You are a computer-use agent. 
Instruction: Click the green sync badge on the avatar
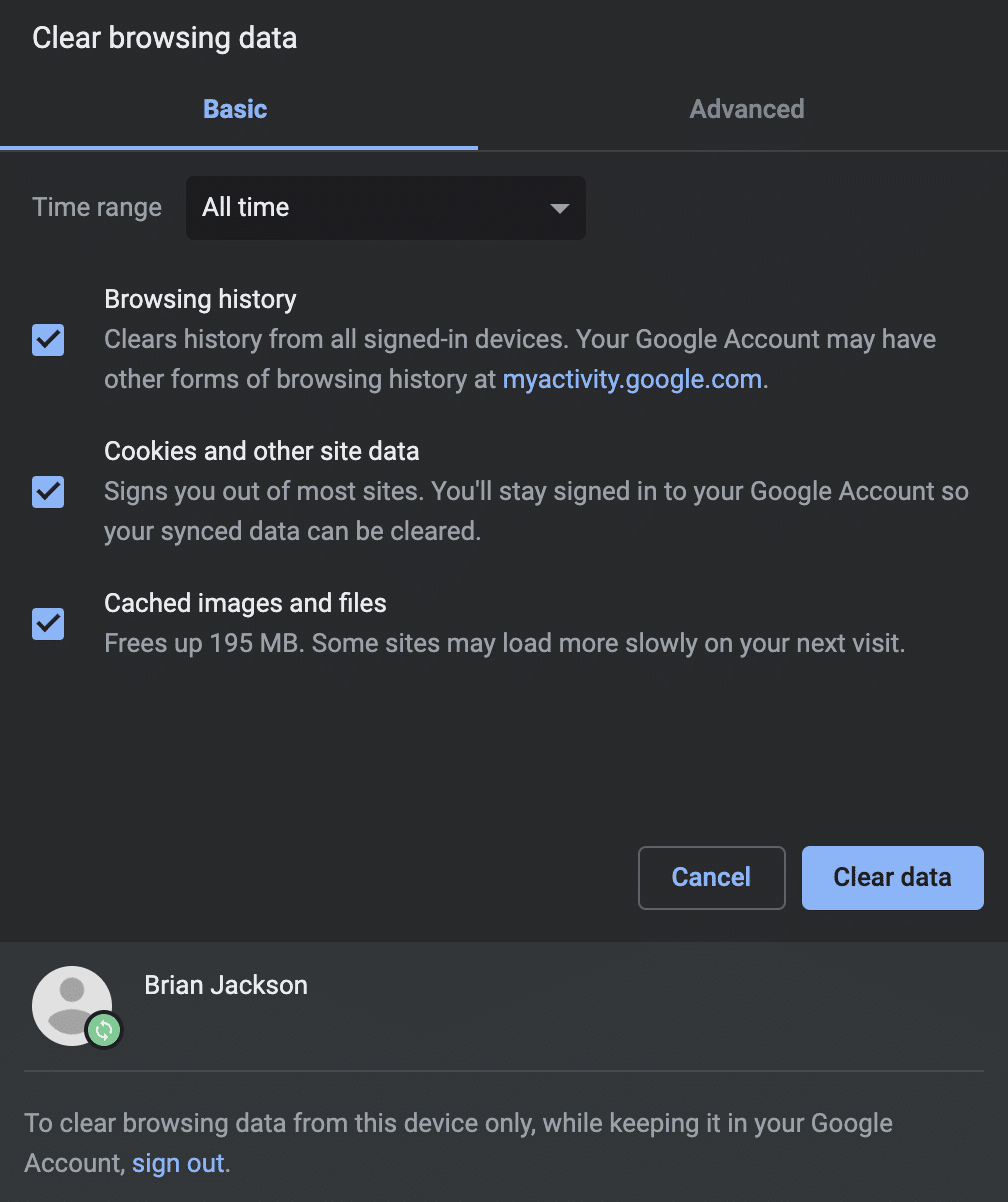[x=102, y=1030]
